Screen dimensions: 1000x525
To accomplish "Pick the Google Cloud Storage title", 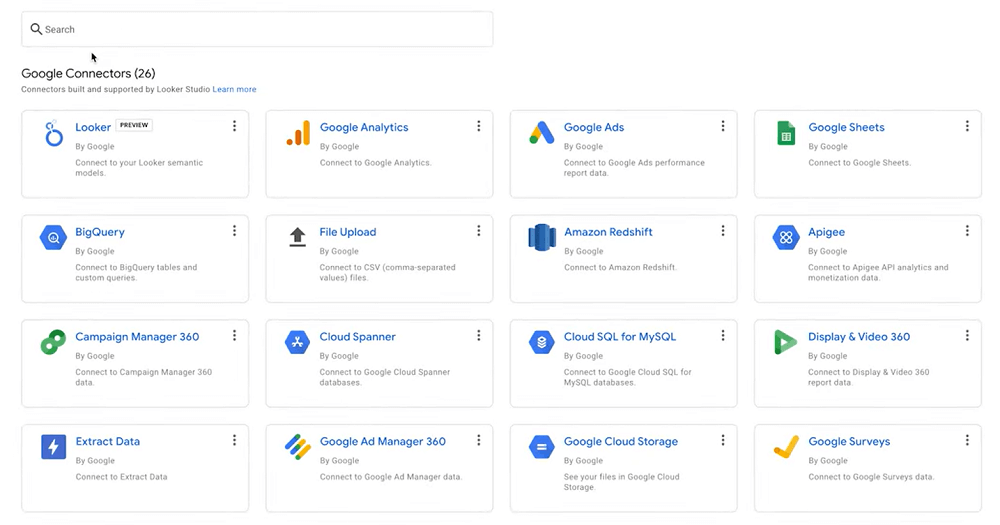I will (621, 441).
